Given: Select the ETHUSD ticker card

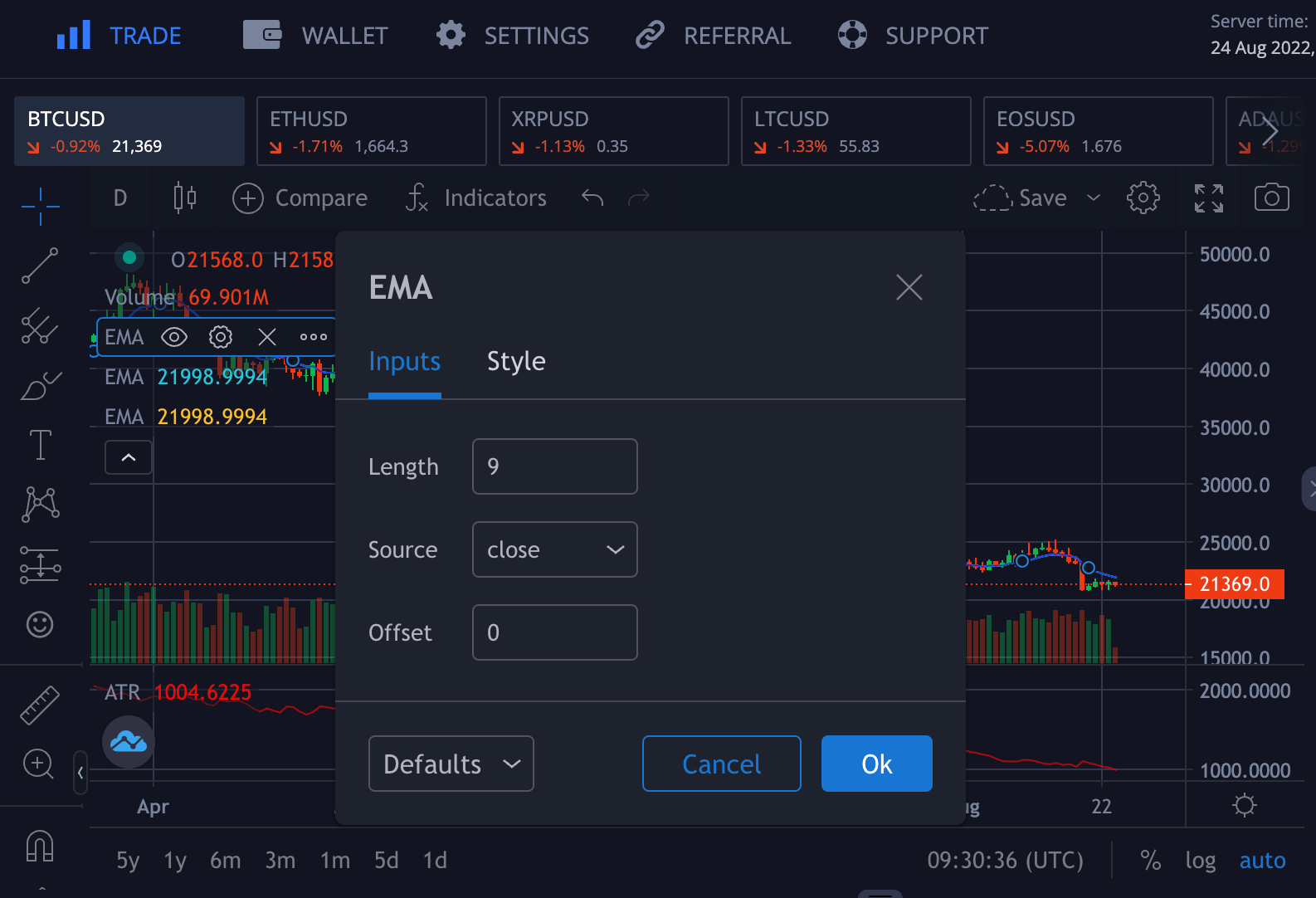Looking at the screenshot, I should pyautogui.click(x=371, y=131).
